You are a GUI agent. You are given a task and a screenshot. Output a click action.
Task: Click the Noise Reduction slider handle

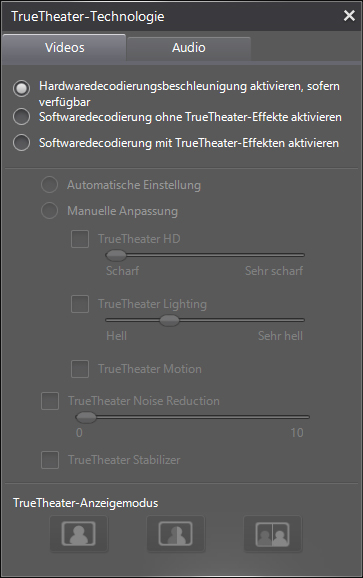point(85,417)
